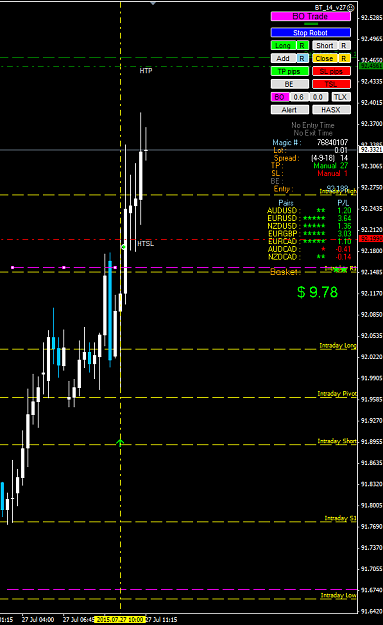
Task: Click the EURGBP pair row
Action: (309, 234)
